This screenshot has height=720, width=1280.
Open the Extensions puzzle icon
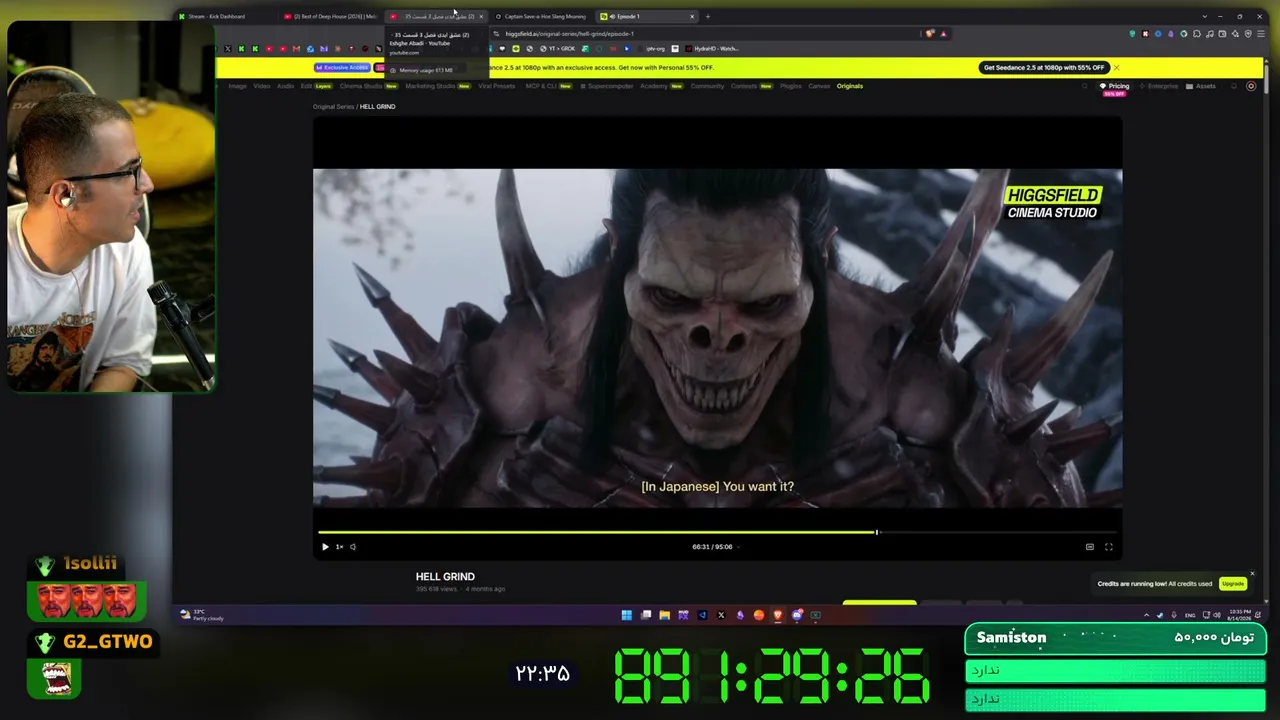click(x=1197, y=34)
